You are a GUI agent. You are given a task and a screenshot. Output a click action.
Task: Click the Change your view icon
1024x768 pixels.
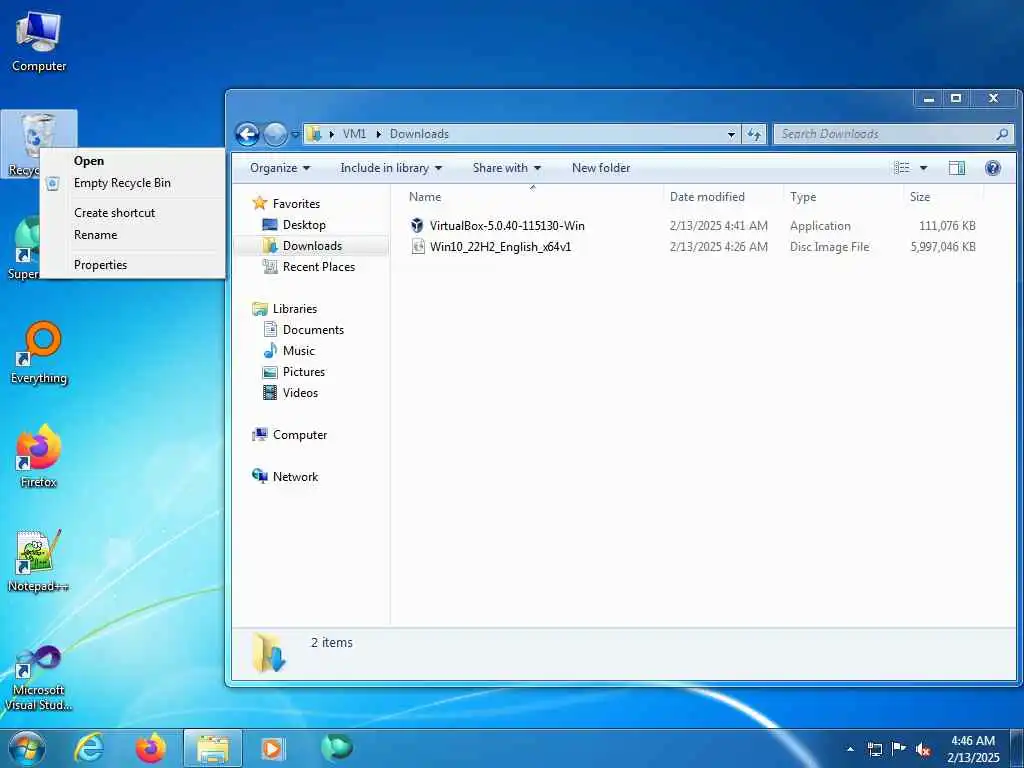pyautogui.click(x=902, y=168)
